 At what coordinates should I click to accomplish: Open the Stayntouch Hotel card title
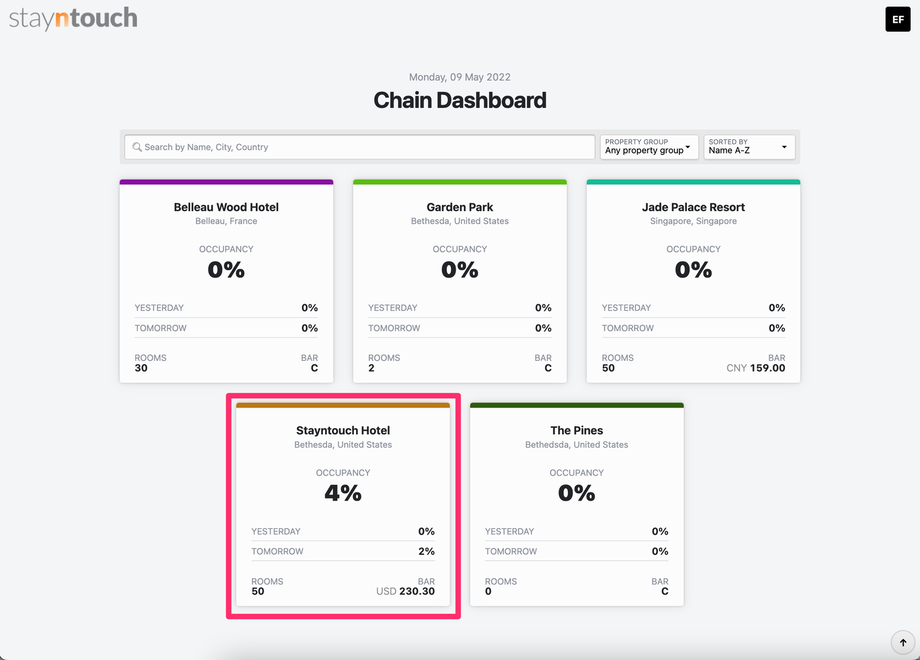[x=343, y=431]
